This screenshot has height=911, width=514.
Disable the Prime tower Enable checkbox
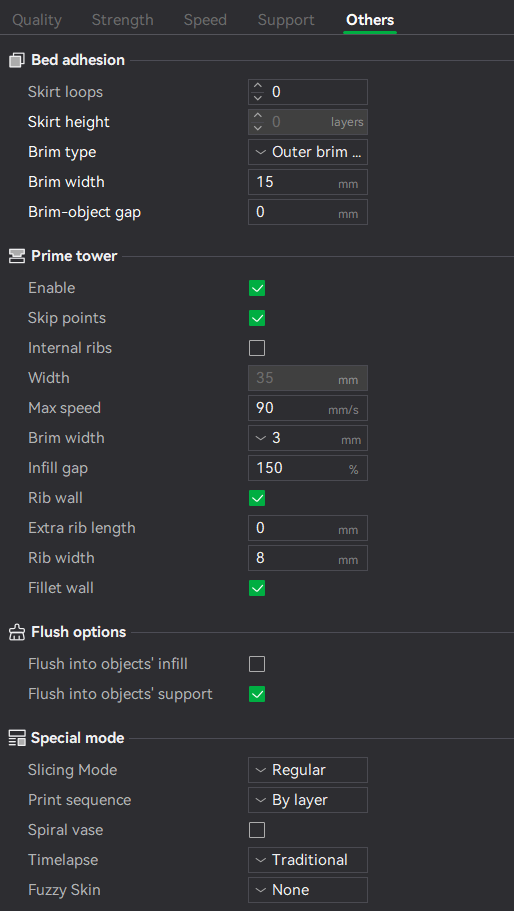(257, 288)
